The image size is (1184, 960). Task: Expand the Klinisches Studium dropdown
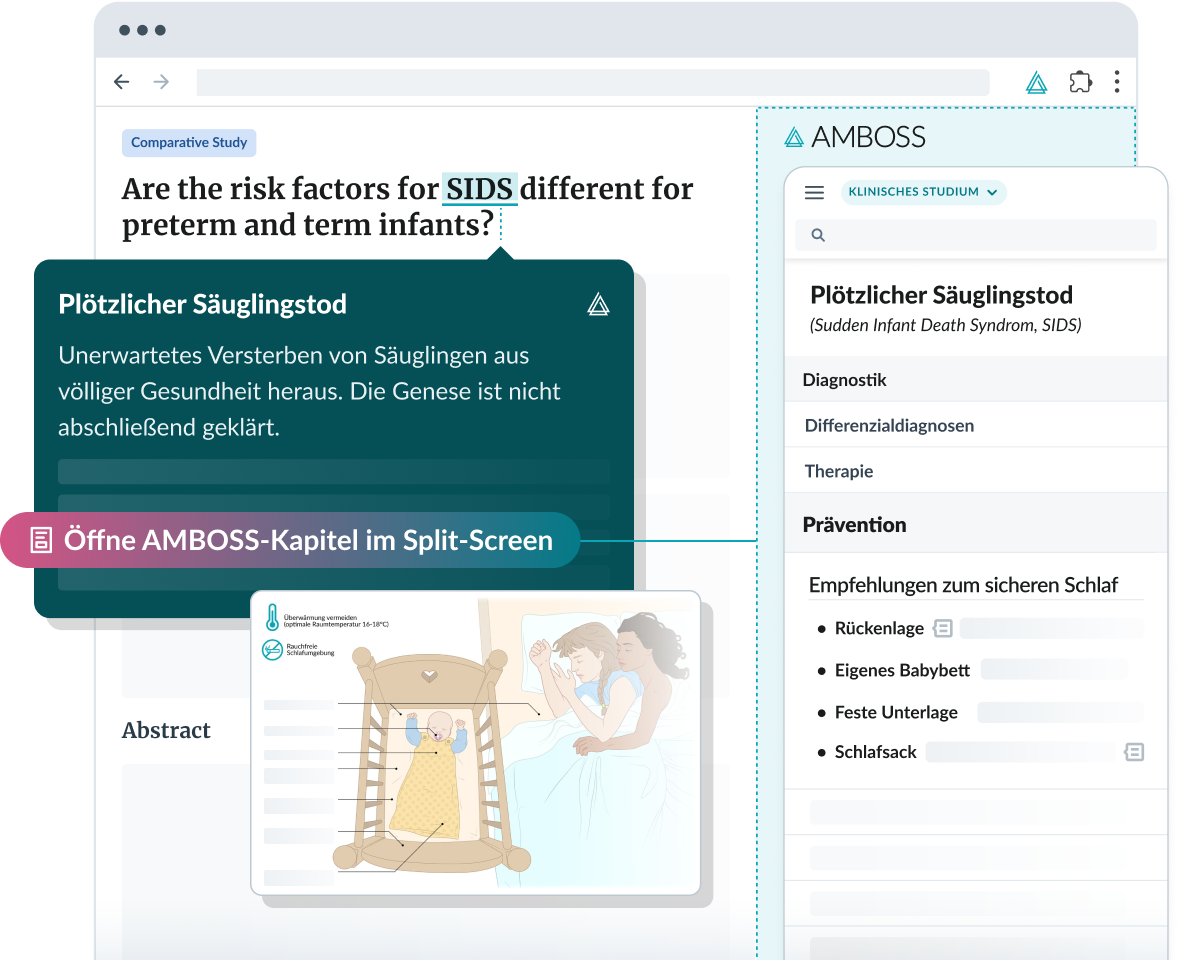click(923, 192)
